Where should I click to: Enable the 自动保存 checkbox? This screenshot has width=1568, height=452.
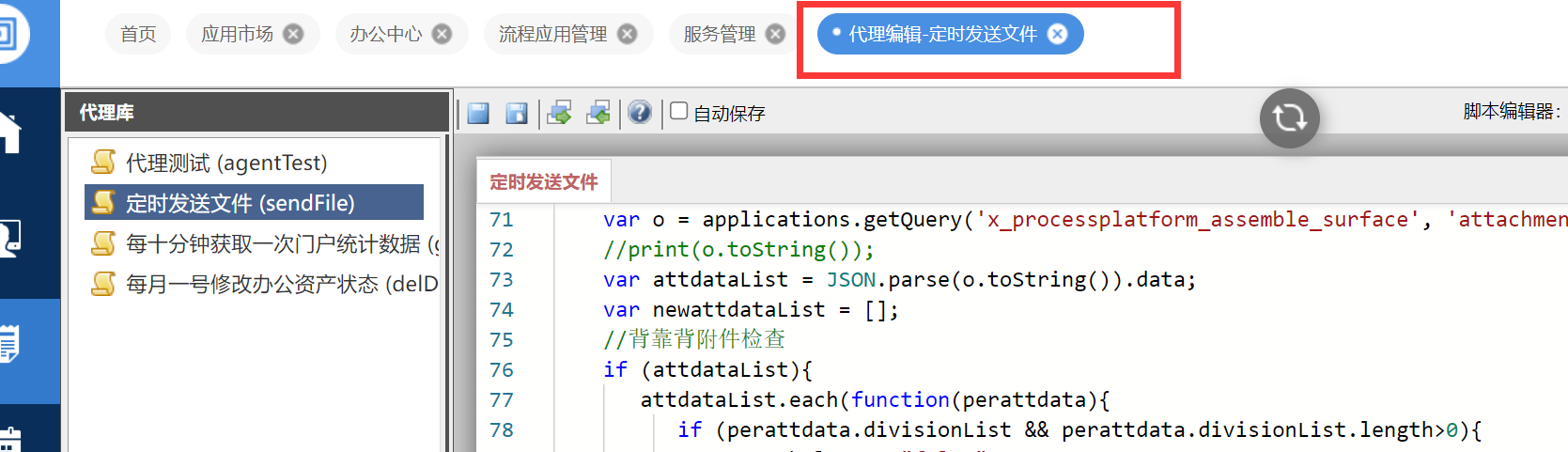tap(678, 111)
